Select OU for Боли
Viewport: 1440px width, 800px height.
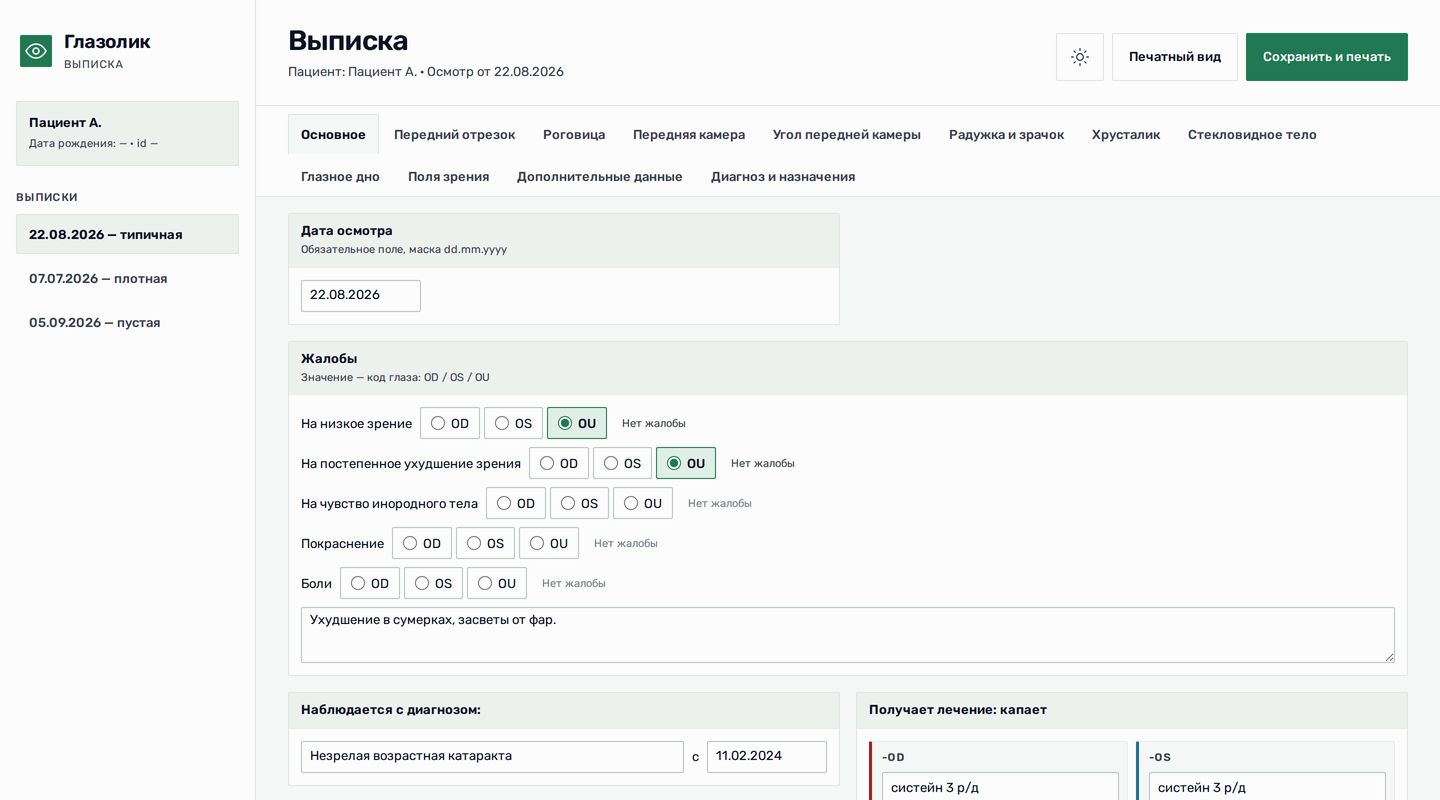(497, 583)
